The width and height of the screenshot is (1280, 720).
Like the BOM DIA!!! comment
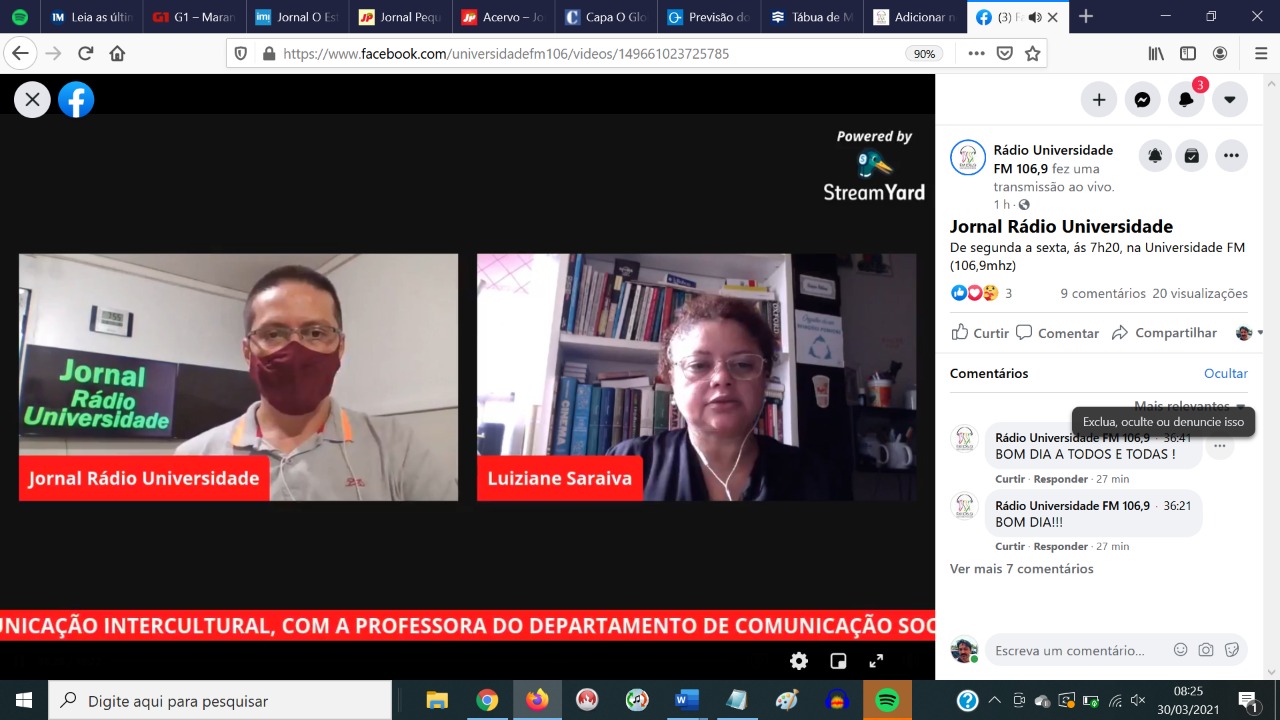coord(1010,546)
